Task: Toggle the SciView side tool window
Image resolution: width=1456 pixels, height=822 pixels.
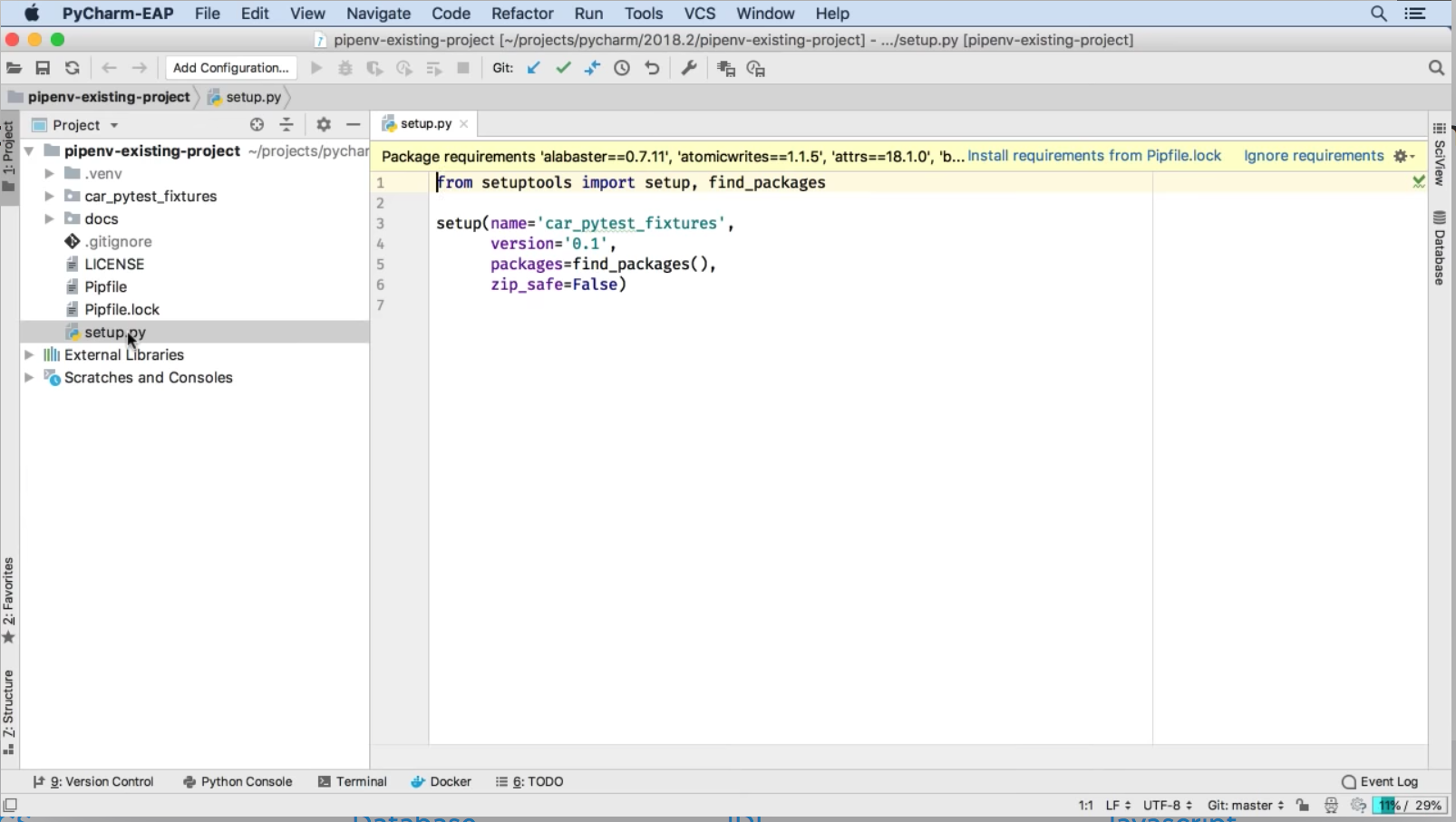Action: click(x=1440, y=155)
